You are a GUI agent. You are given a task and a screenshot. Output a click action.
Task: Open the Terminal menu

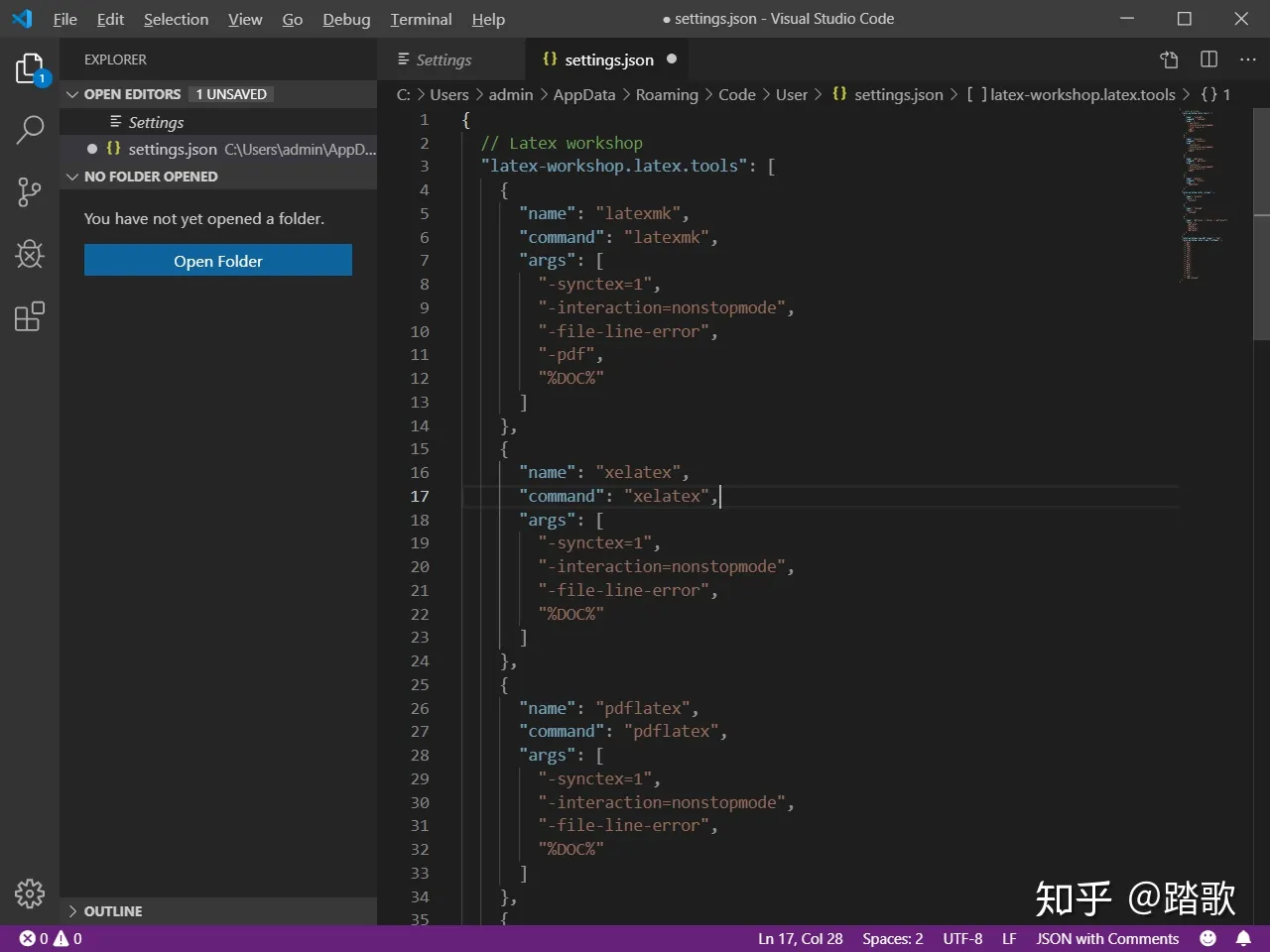421,19
